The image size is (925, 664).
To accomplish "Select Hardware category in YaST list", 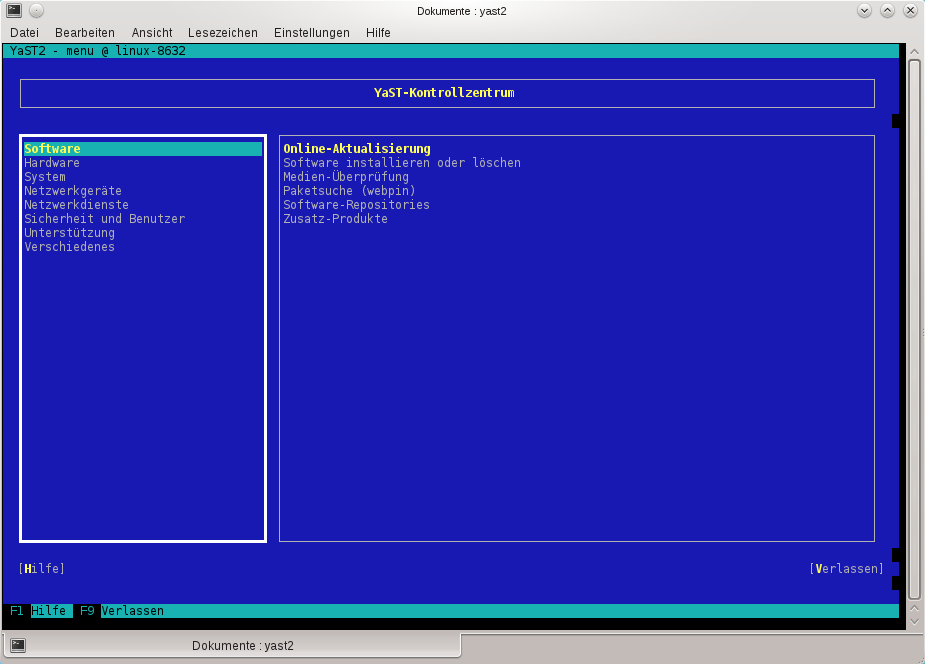I will click(x=52, y=163).
